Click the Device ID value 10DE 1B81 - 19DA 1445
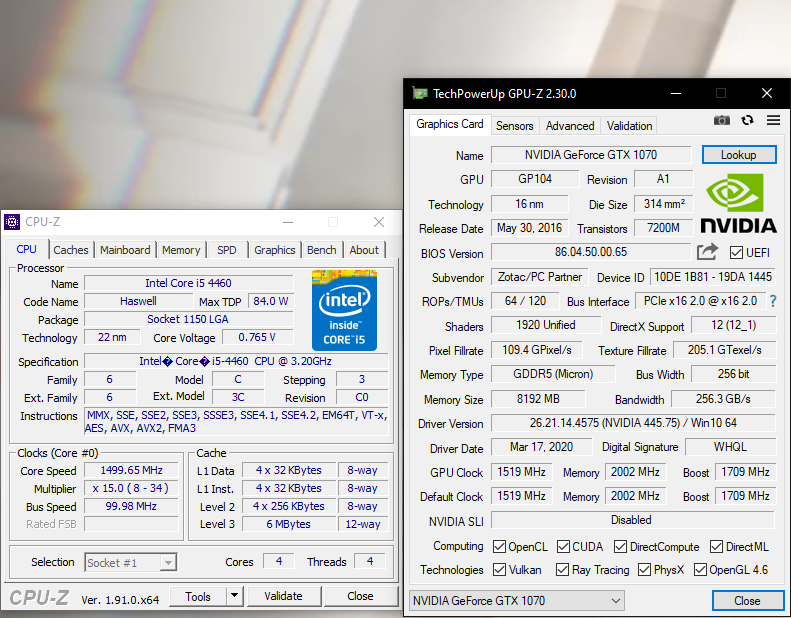The image size is (791, 618). pyautogui.click(x=713, y=276)
